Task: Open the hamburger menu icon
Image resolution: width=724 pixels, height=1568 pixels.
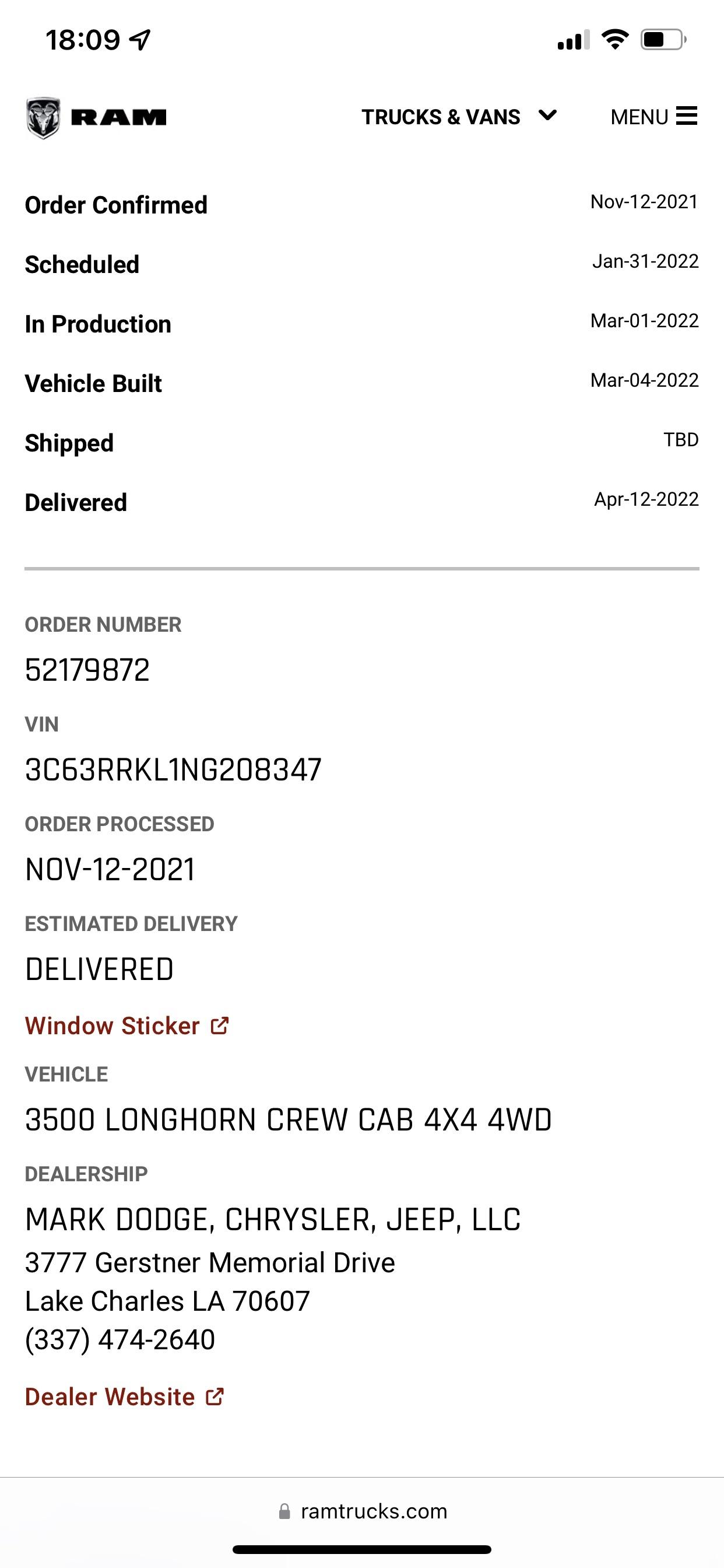Action: pyautogui.click(x=686, y=116)
